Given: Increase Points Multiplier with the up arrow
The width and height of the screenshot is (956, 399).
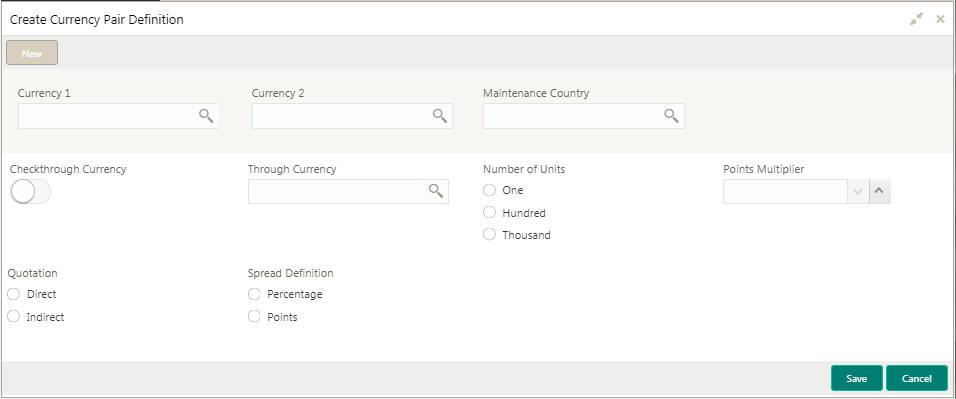Looking at the screenshot, I should [880, 191].
